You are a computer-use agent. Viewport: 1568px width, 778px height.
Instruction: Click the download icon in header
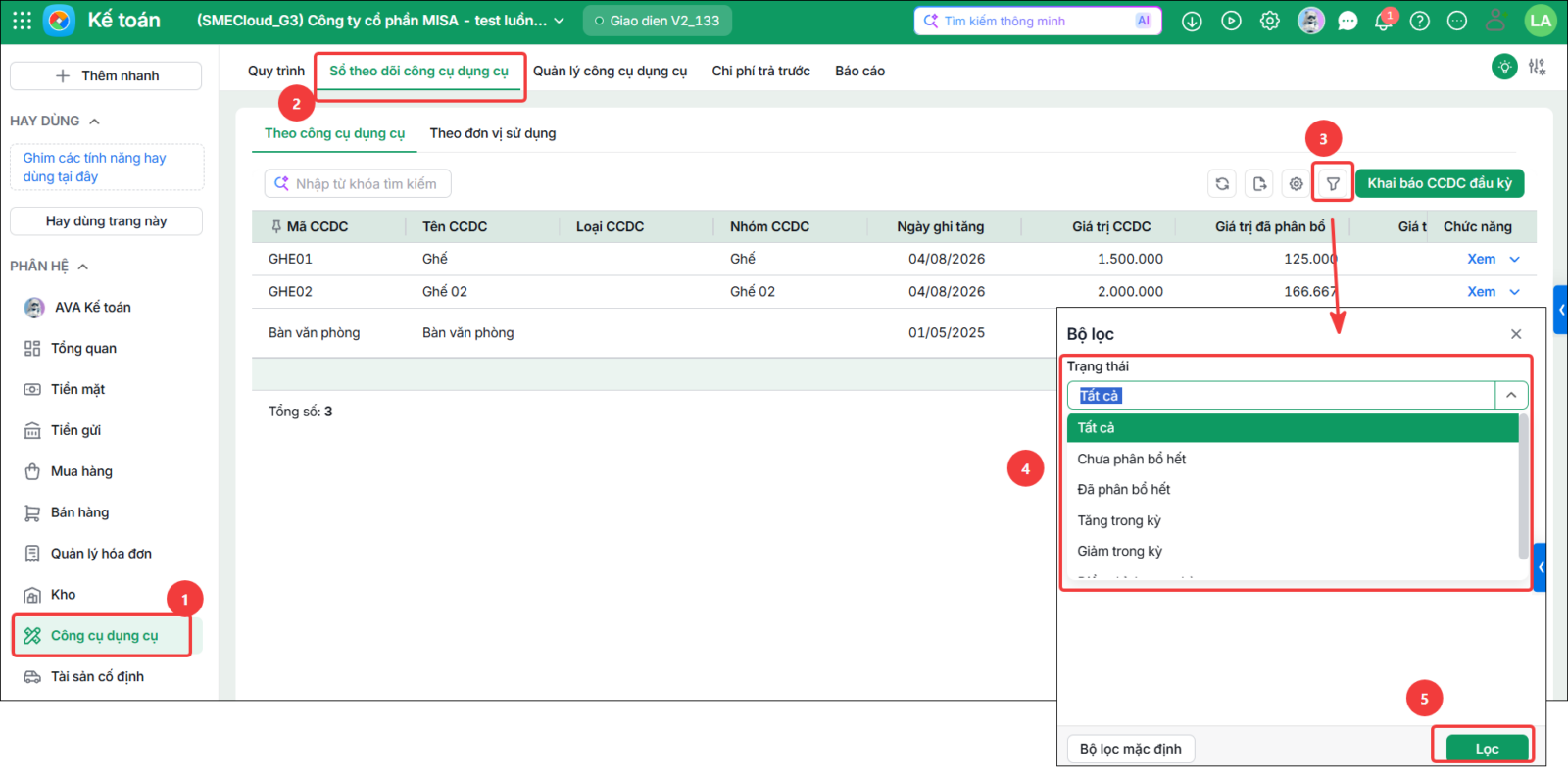(x=1192, y=21)
